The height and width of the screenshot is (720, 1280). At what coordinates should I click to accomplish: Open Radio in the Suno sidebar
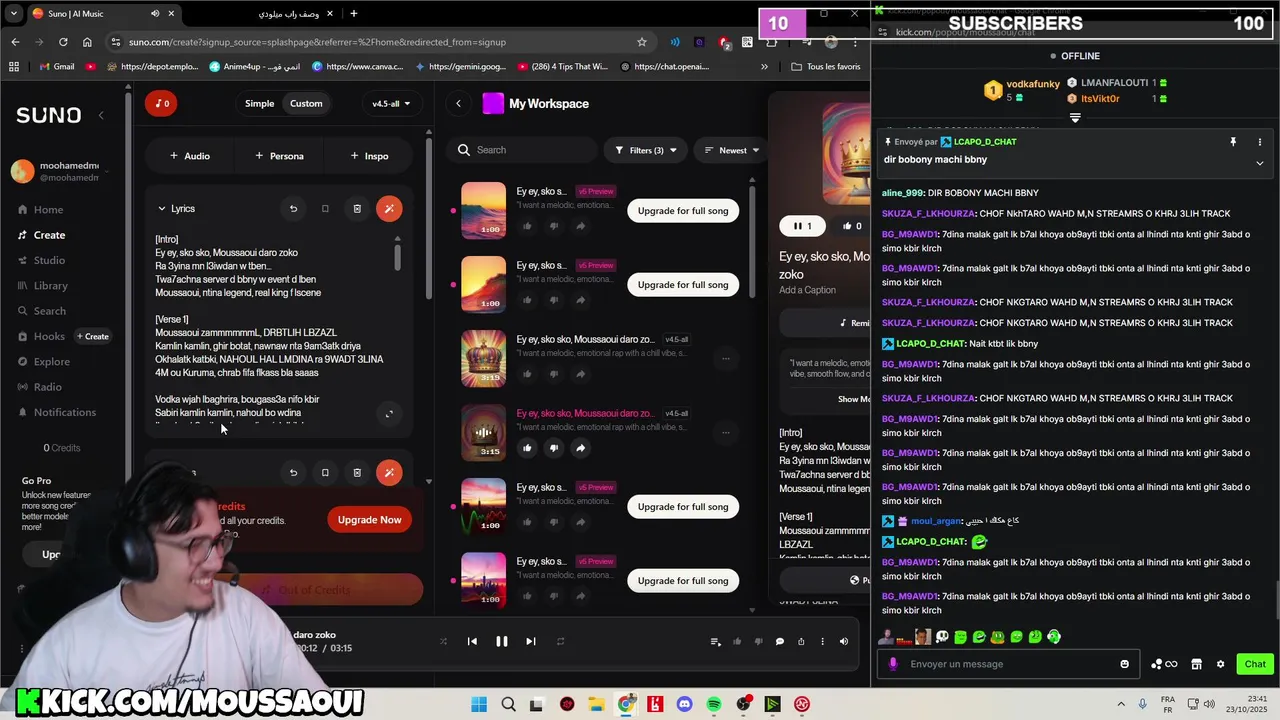(x=39, y=387)
